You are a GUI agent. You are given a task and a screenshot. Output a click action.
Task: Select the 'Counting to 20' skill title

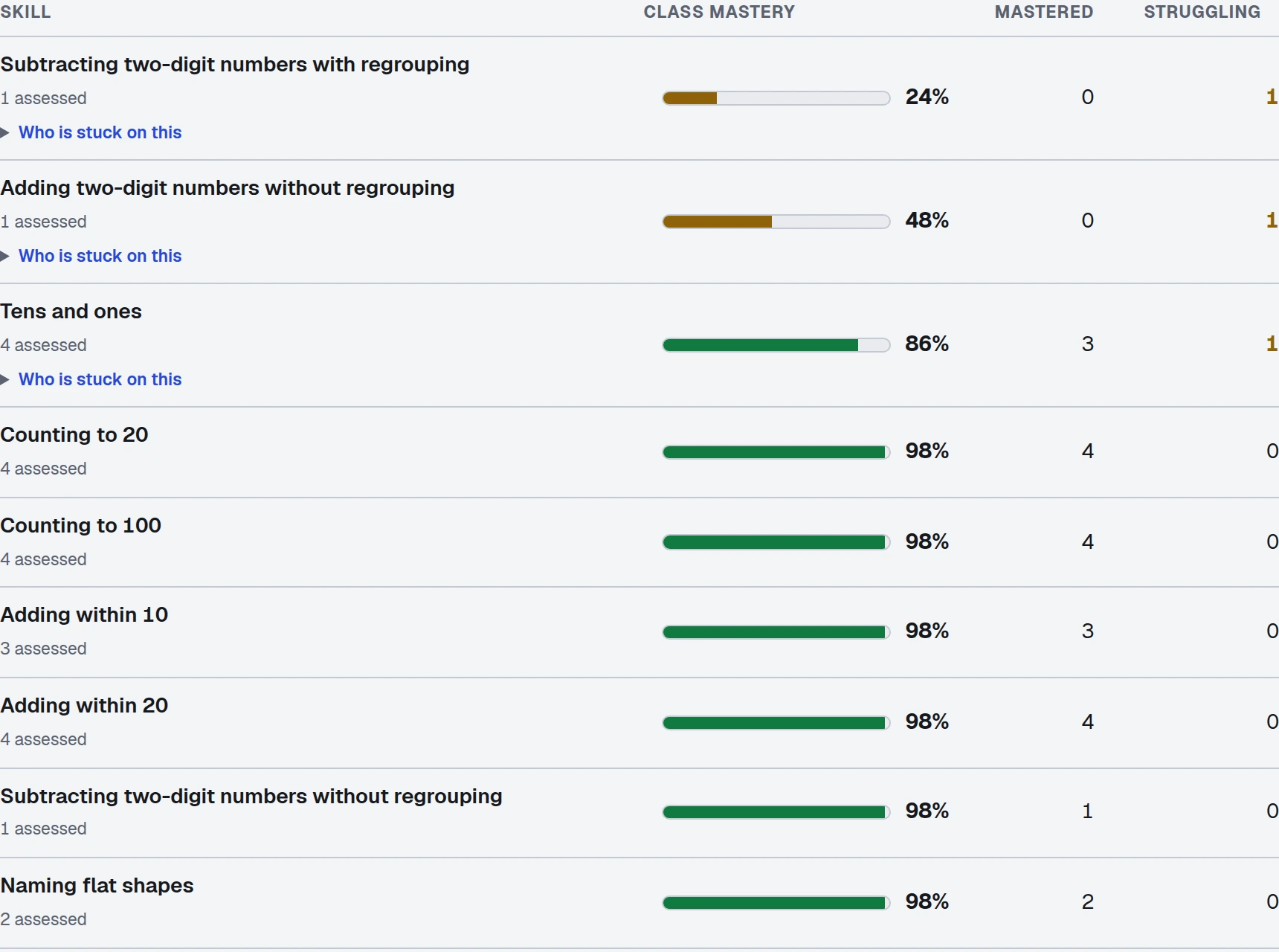click(74, 435)
